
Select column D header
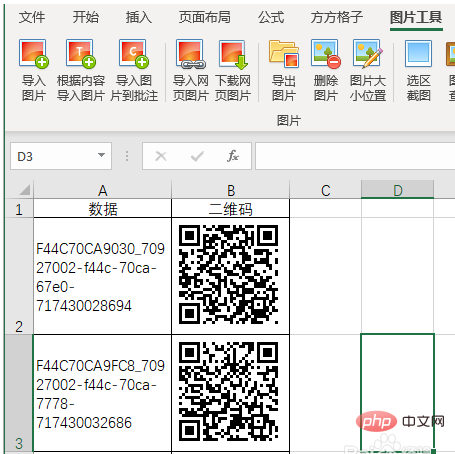coord(397,190)
